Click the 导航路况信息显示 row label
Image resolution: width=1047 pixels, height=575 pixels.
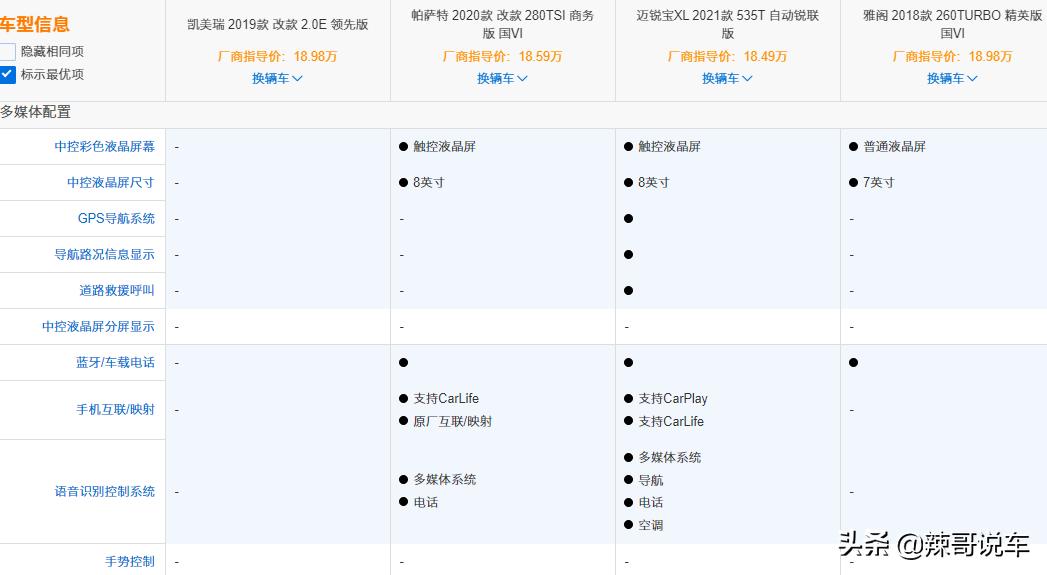(104, 254)
